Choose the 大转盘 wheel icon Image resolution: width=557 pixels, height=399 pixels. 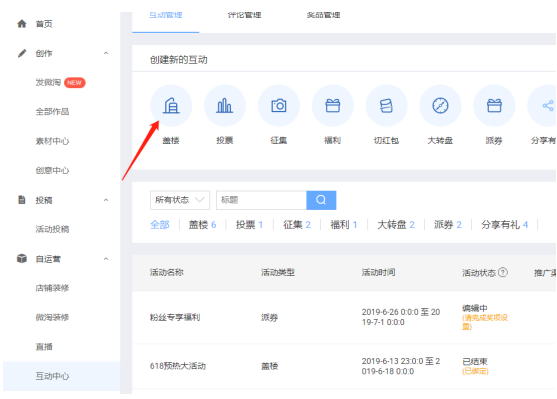[x=440, y=106]
